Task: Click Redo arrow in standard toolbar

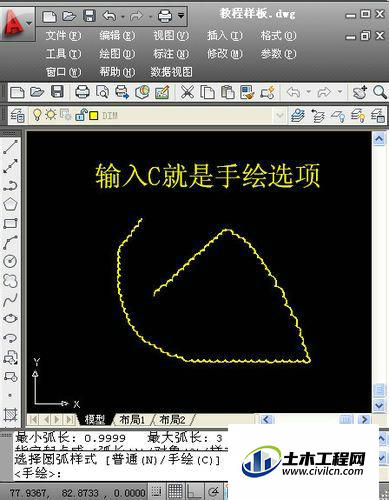Action: tap(324, 92)
